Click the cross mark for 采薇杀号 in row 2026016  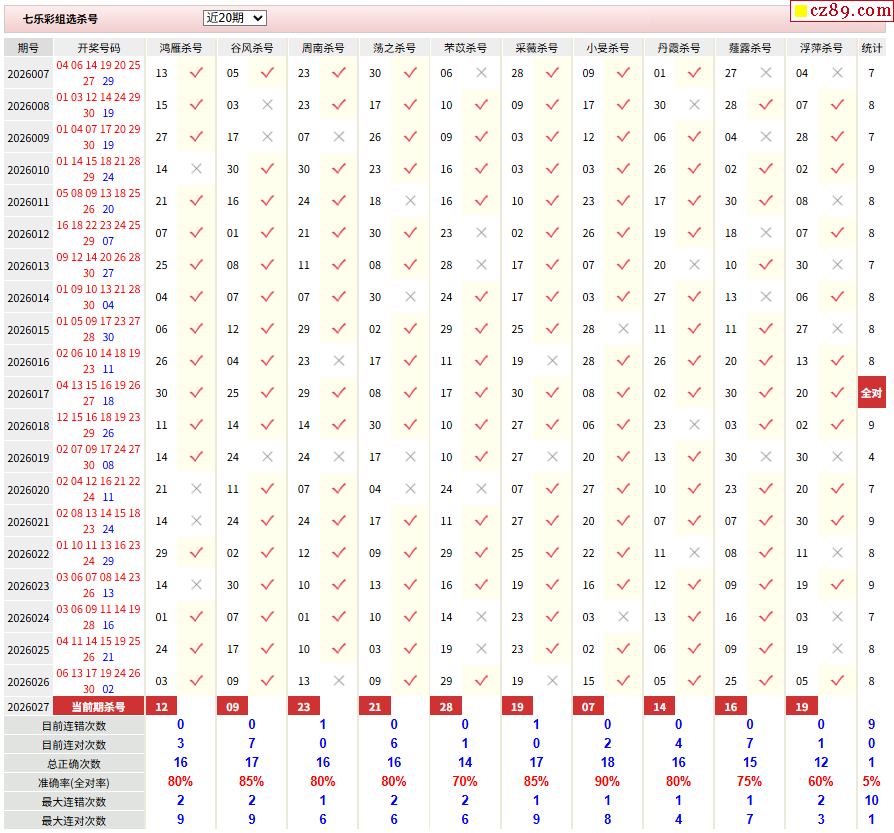pos(552,361)
